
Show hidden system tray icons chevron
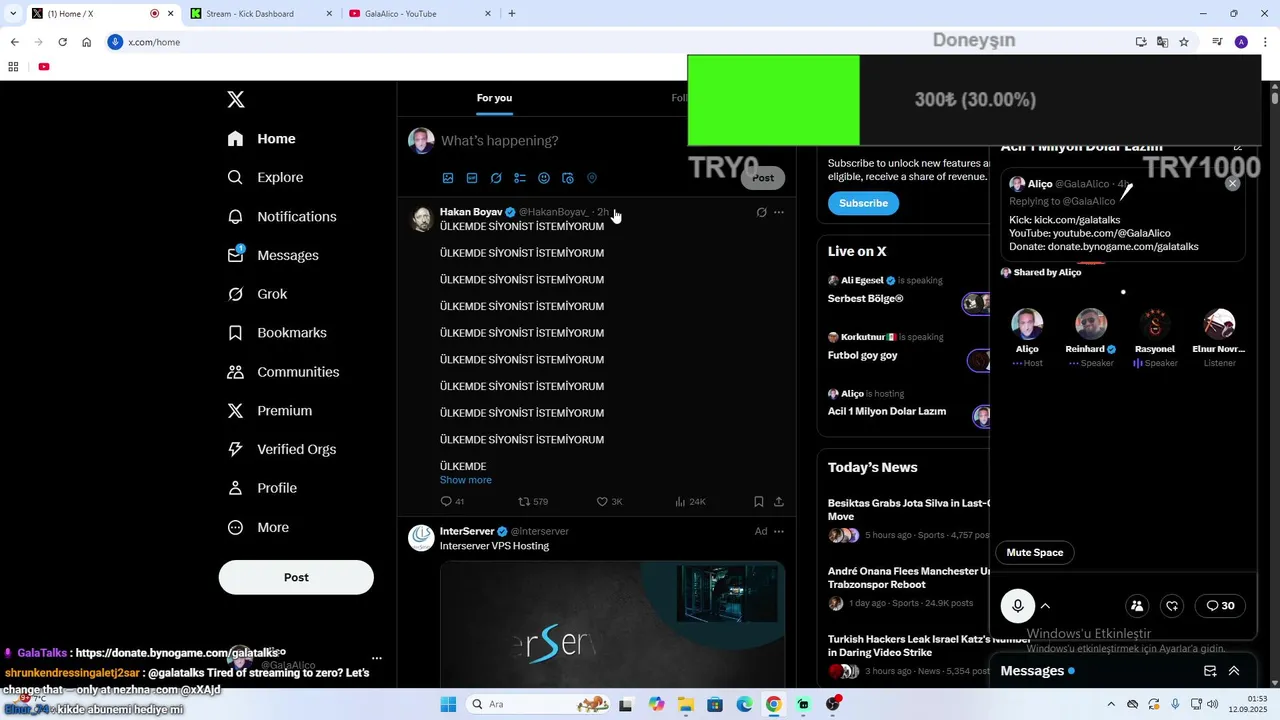[x=1111, y=704]
